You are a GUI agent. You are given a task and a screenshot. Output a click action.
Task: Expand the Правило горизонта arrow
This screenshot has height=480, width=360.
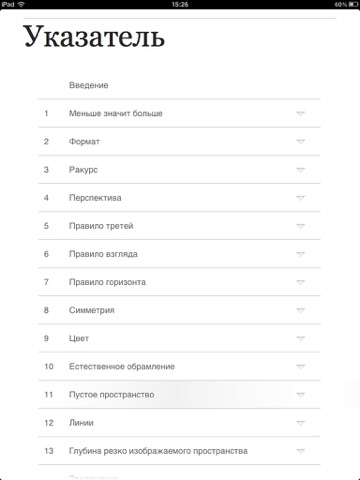[300, 282]
